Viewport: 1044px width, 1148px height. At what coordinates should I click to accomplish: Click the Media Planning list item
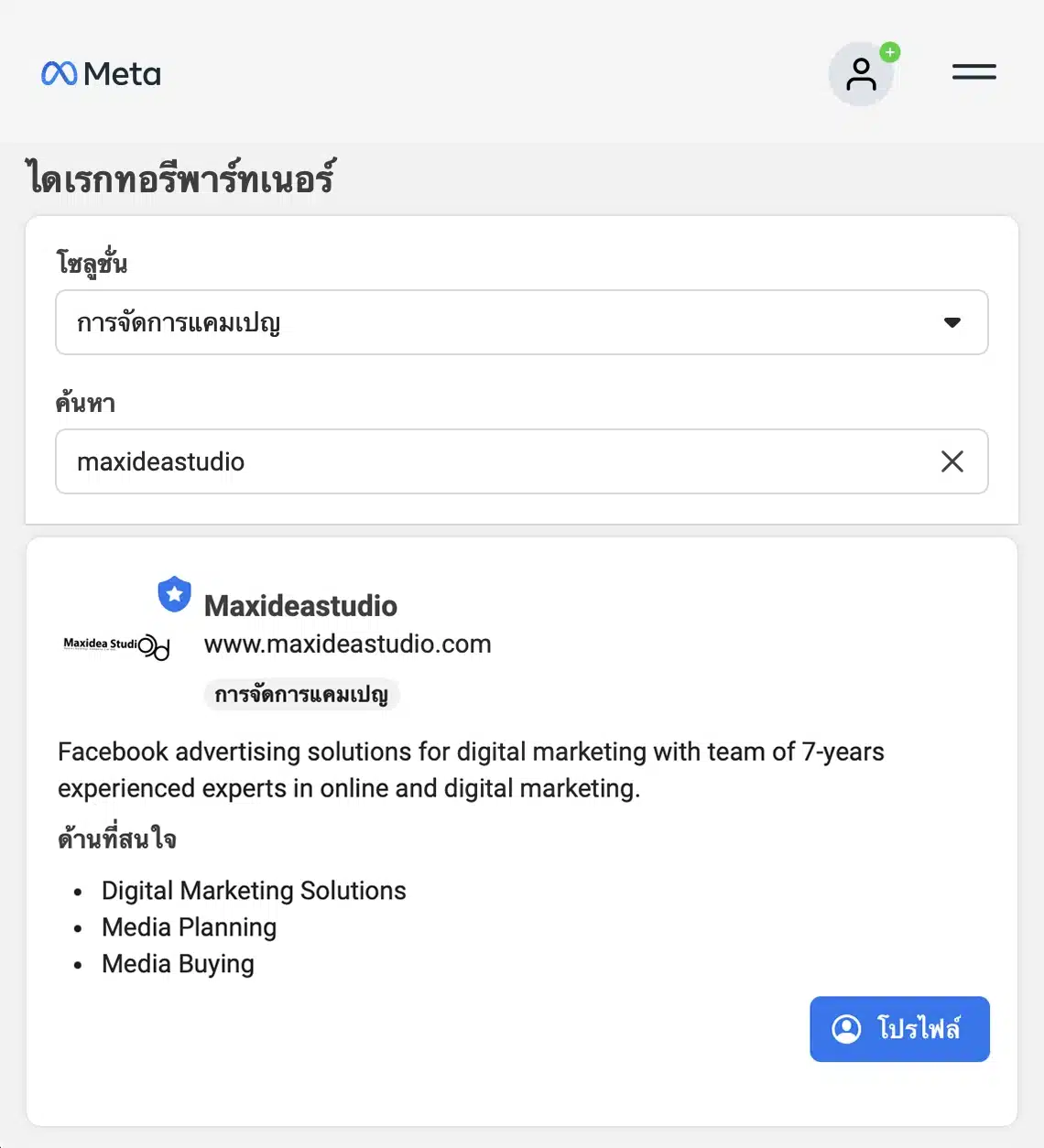pyautogui.click(x=189, y=927)
